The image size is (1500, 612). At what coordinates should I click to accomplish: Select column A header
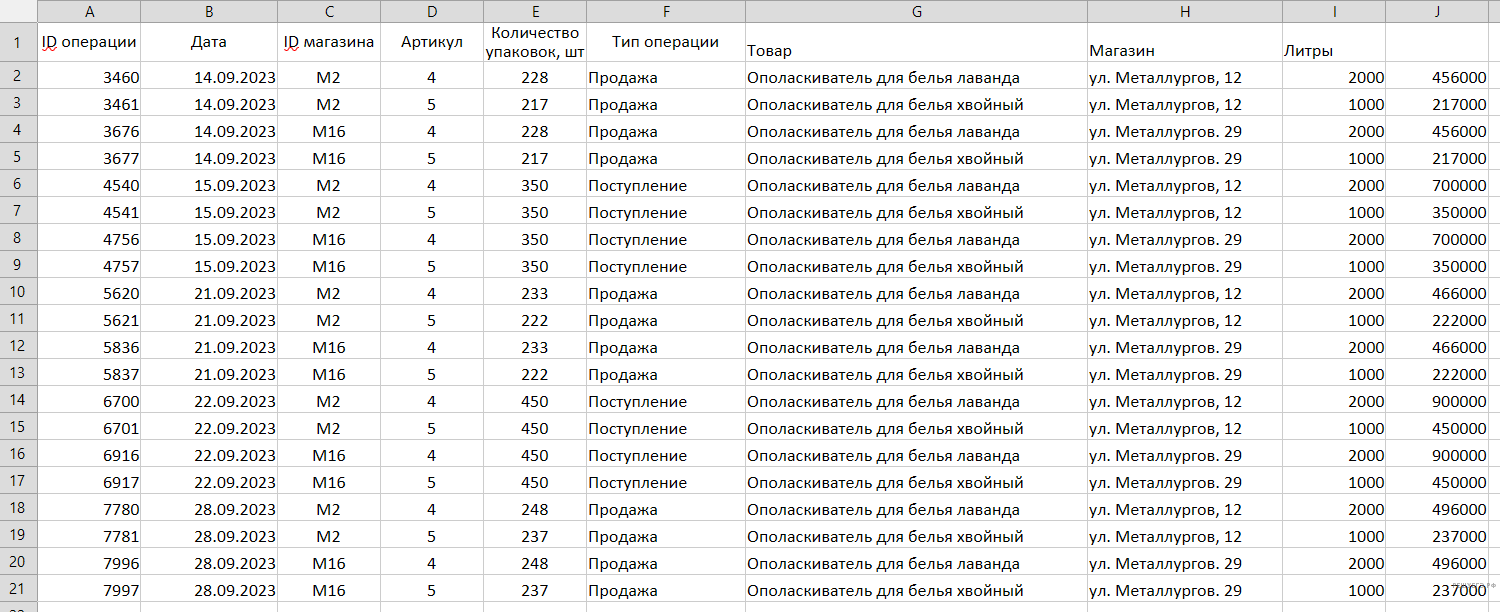[x=90, y=11]
